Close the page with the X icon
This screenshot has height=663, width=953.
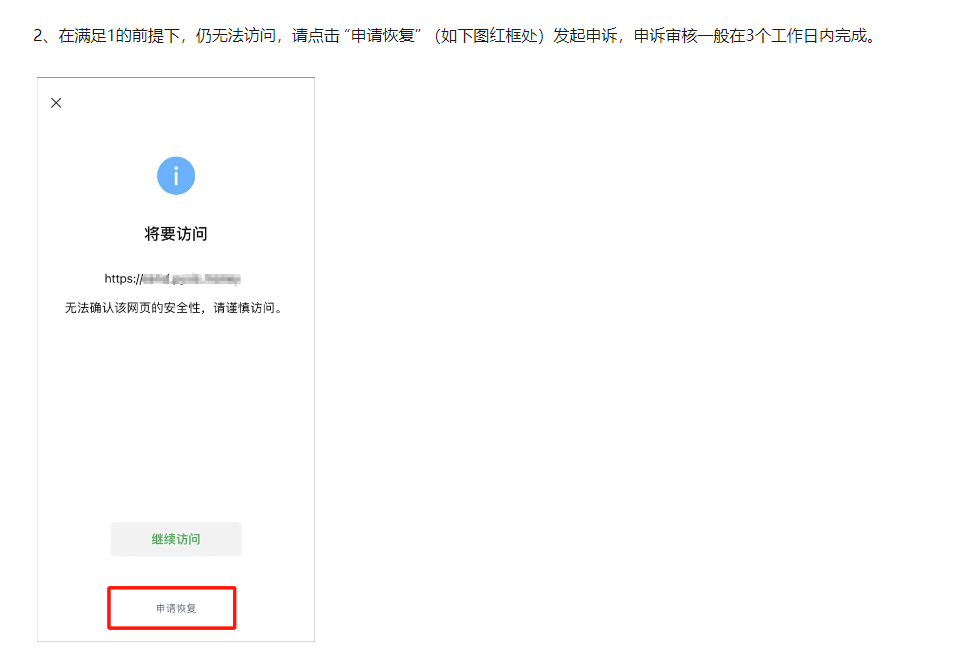pos(56,103)
